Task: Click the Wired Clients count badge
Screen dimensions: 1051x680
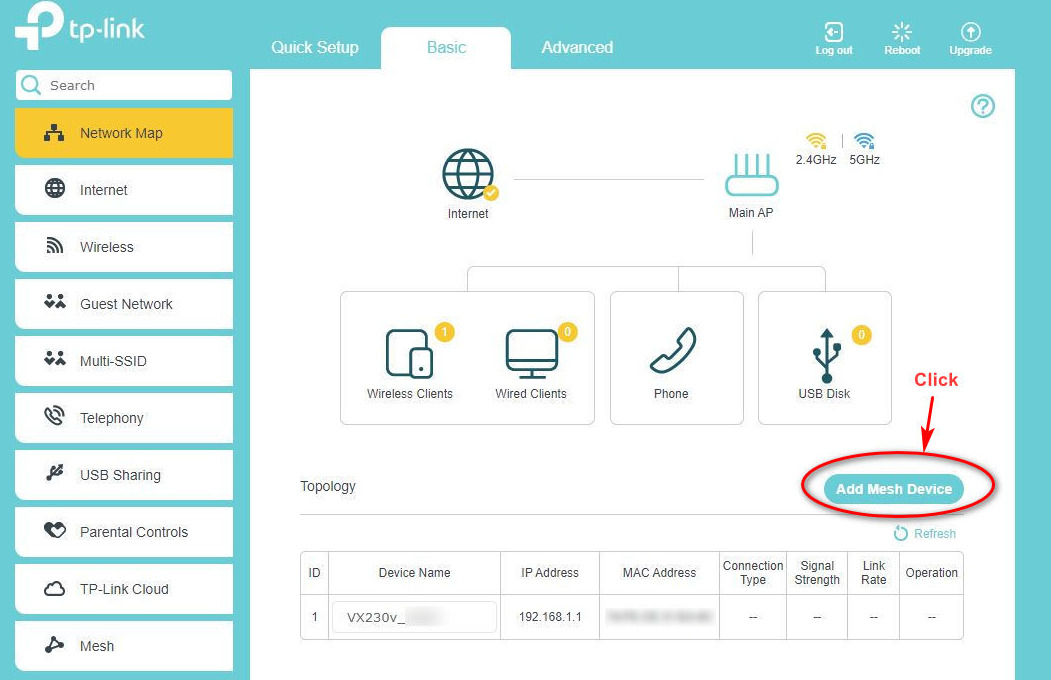Action: pyautogui.click(x=568, y=332)
